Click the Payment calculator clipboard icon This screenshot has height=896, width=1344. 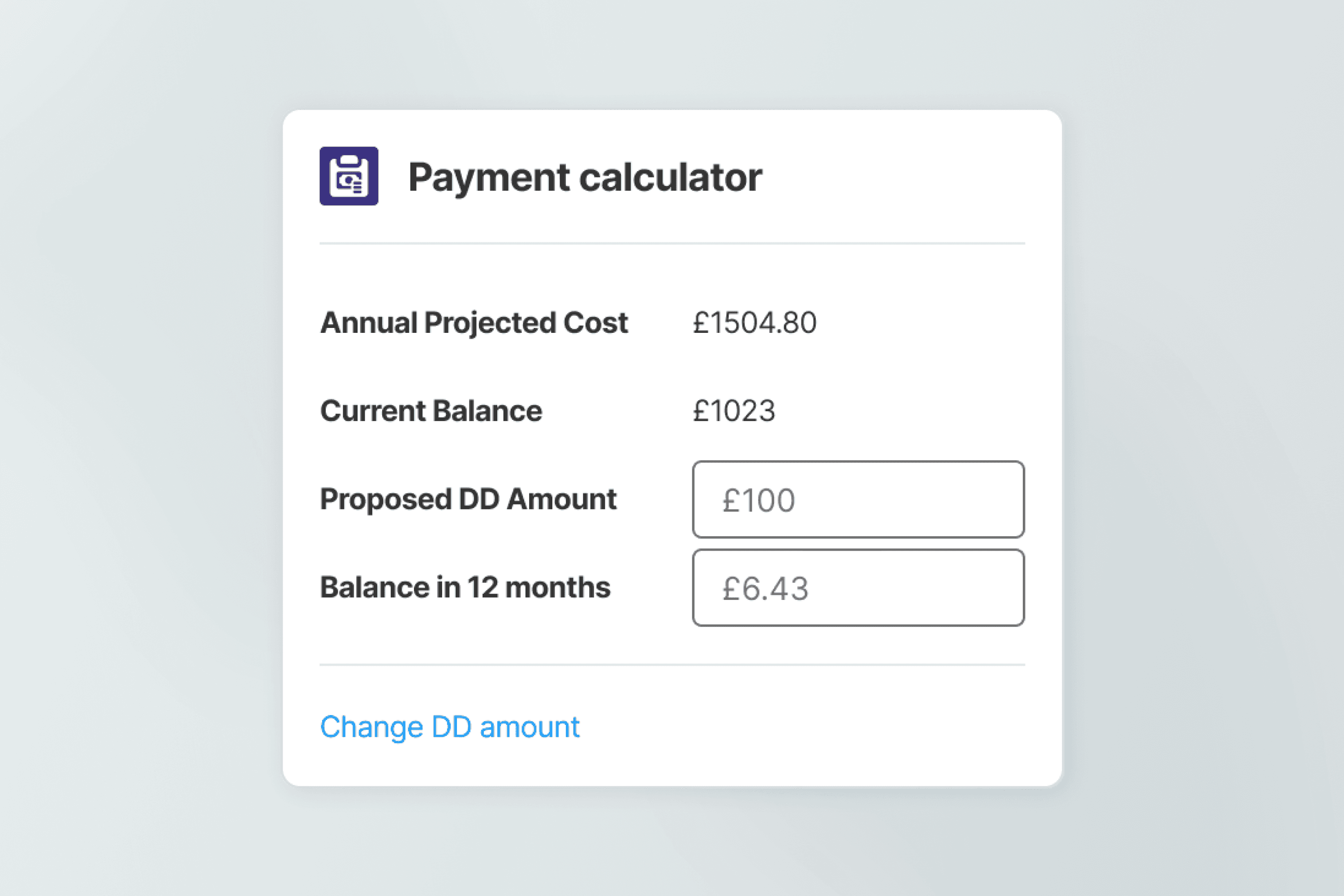(349, 176)
